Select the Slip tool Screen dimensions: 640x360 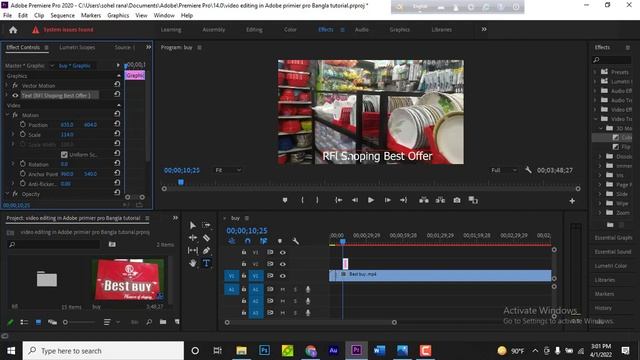(x=193, y=250)
